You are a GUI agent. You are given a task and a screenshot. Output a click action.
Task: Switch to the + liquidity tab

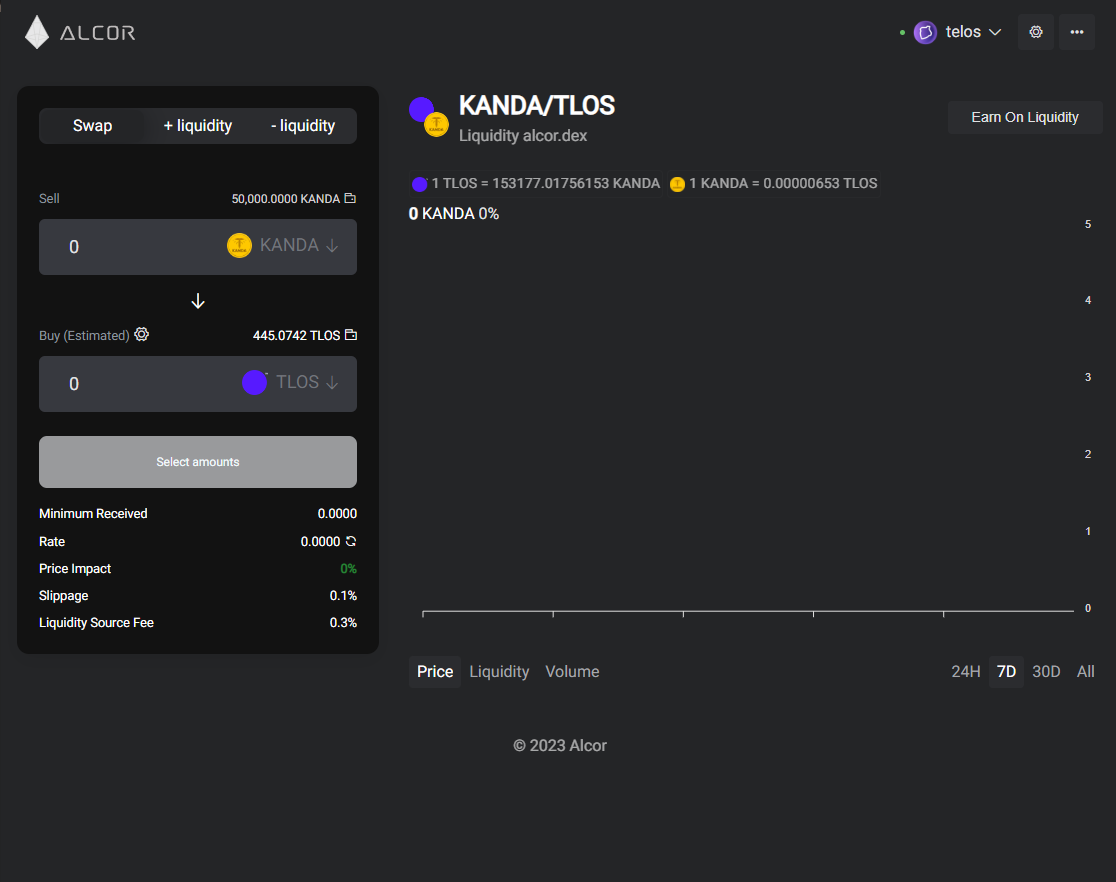click(198, 126)
